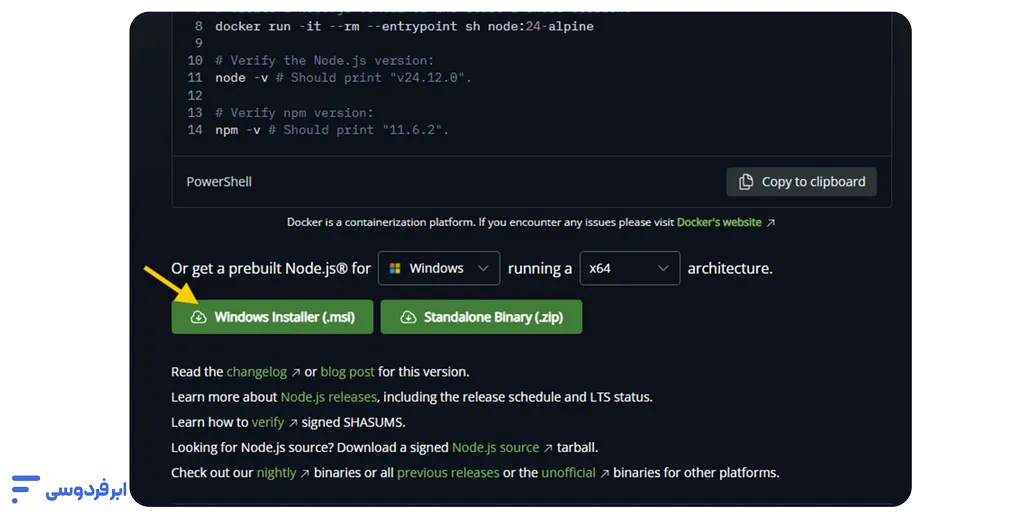The height and width of the screenshot is (515, 1024).
Task: Click the comment '# Verify the Node.js version:'
Action: click(x=325, y=61)
